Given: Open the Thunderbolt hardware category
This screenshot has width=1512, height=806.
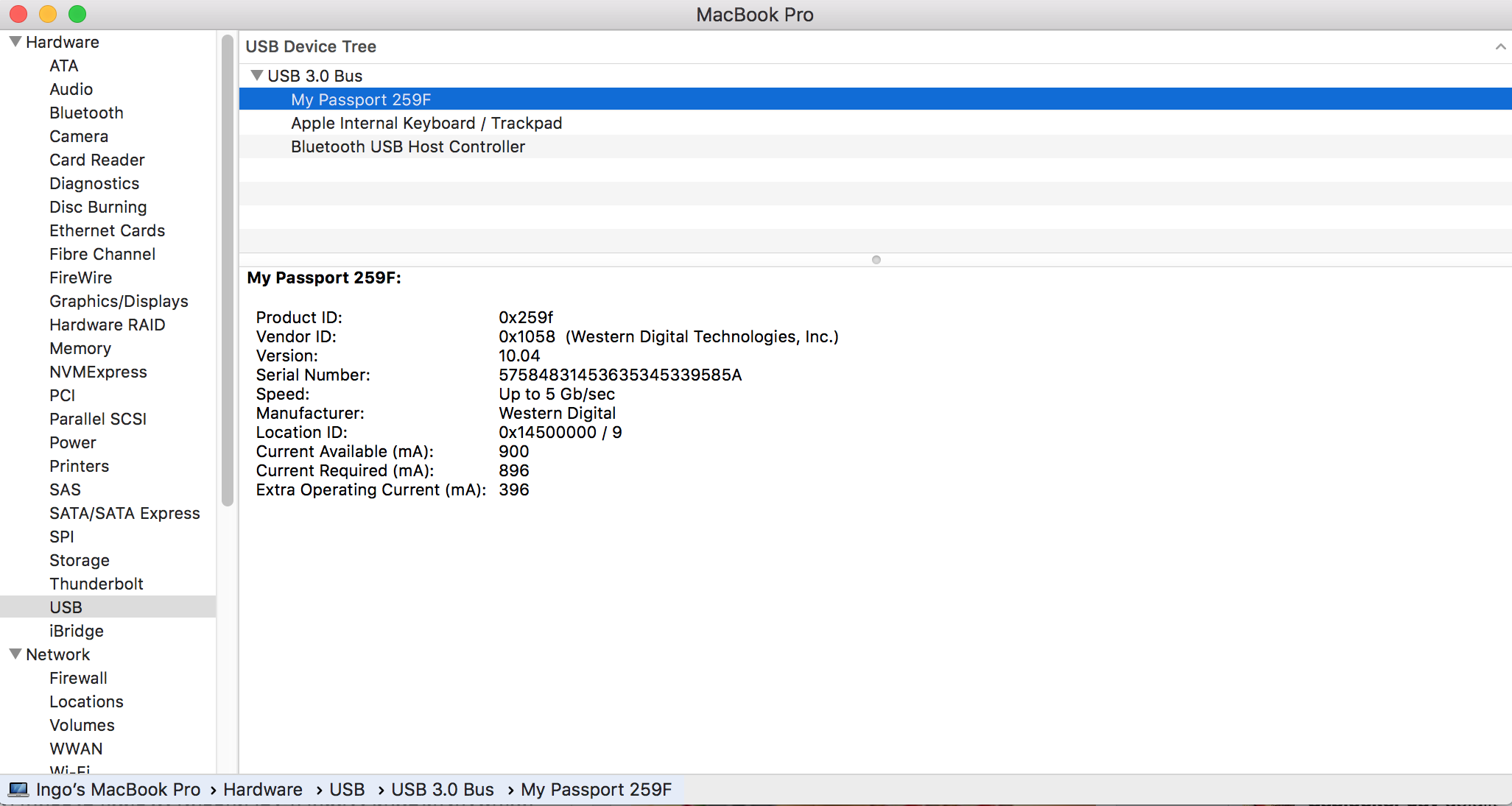Looking at the screenshot, I should click(96, 584).
